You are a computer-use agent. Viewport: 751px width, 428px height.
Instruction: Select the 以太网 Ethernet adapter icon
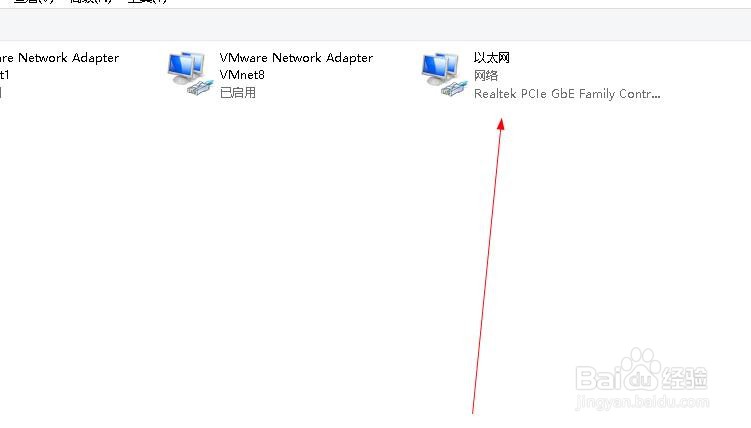(444, 74)
